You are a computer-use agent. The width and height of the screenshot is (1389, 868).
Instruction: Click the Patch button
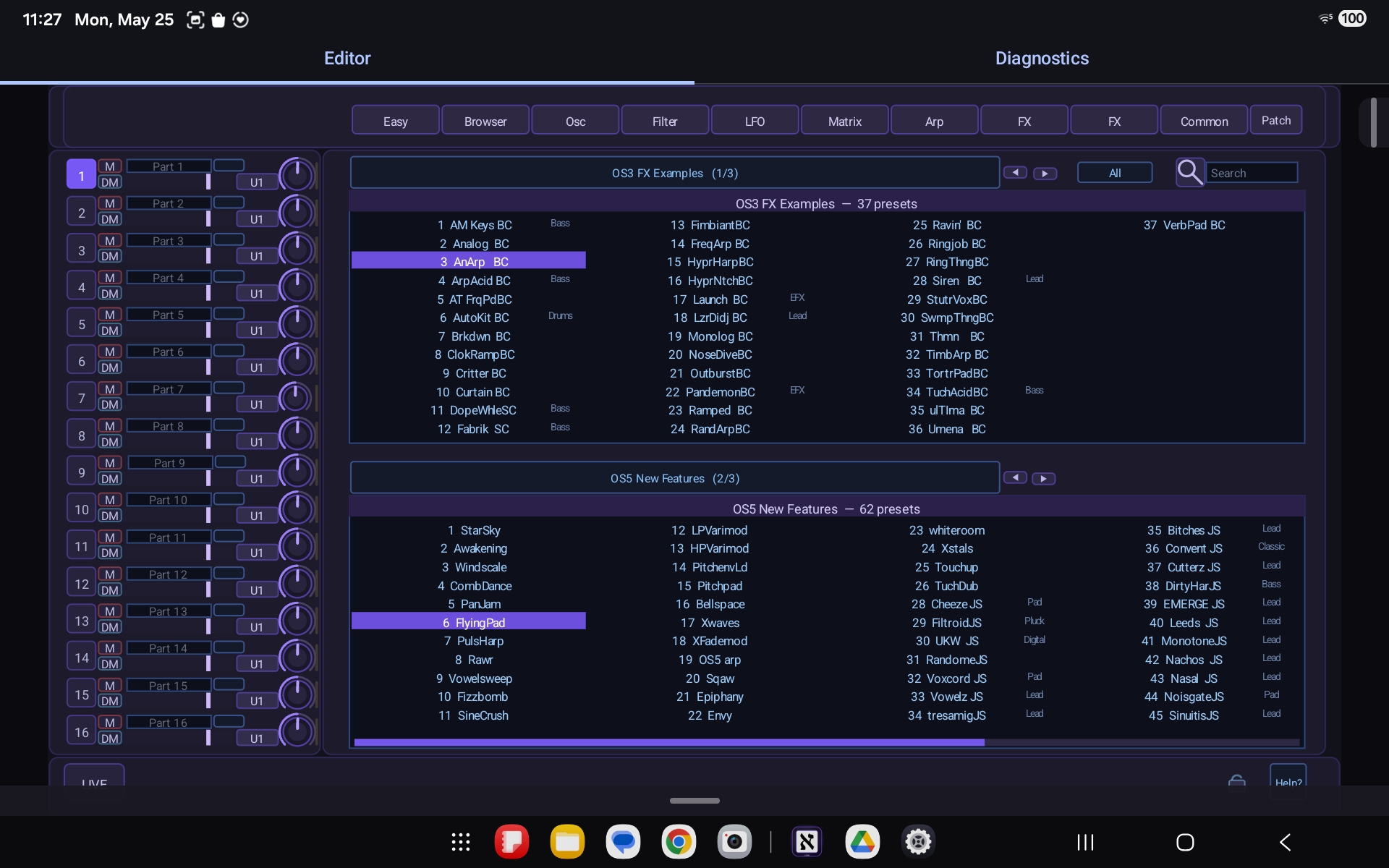[1276, 120]
